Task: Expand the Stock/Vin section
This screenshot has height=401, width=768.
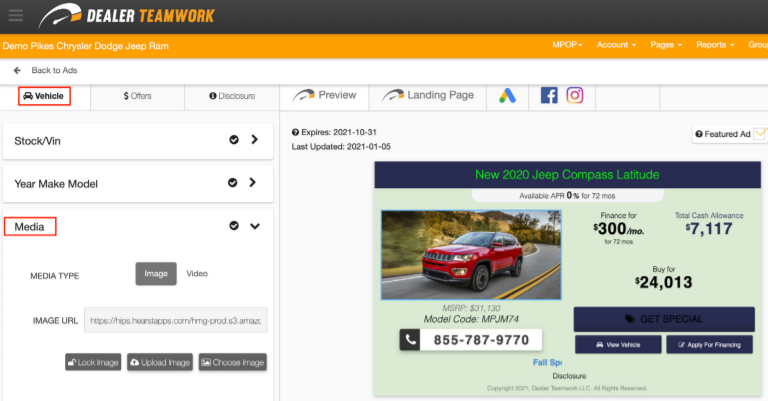Action: tap(254, 141)
